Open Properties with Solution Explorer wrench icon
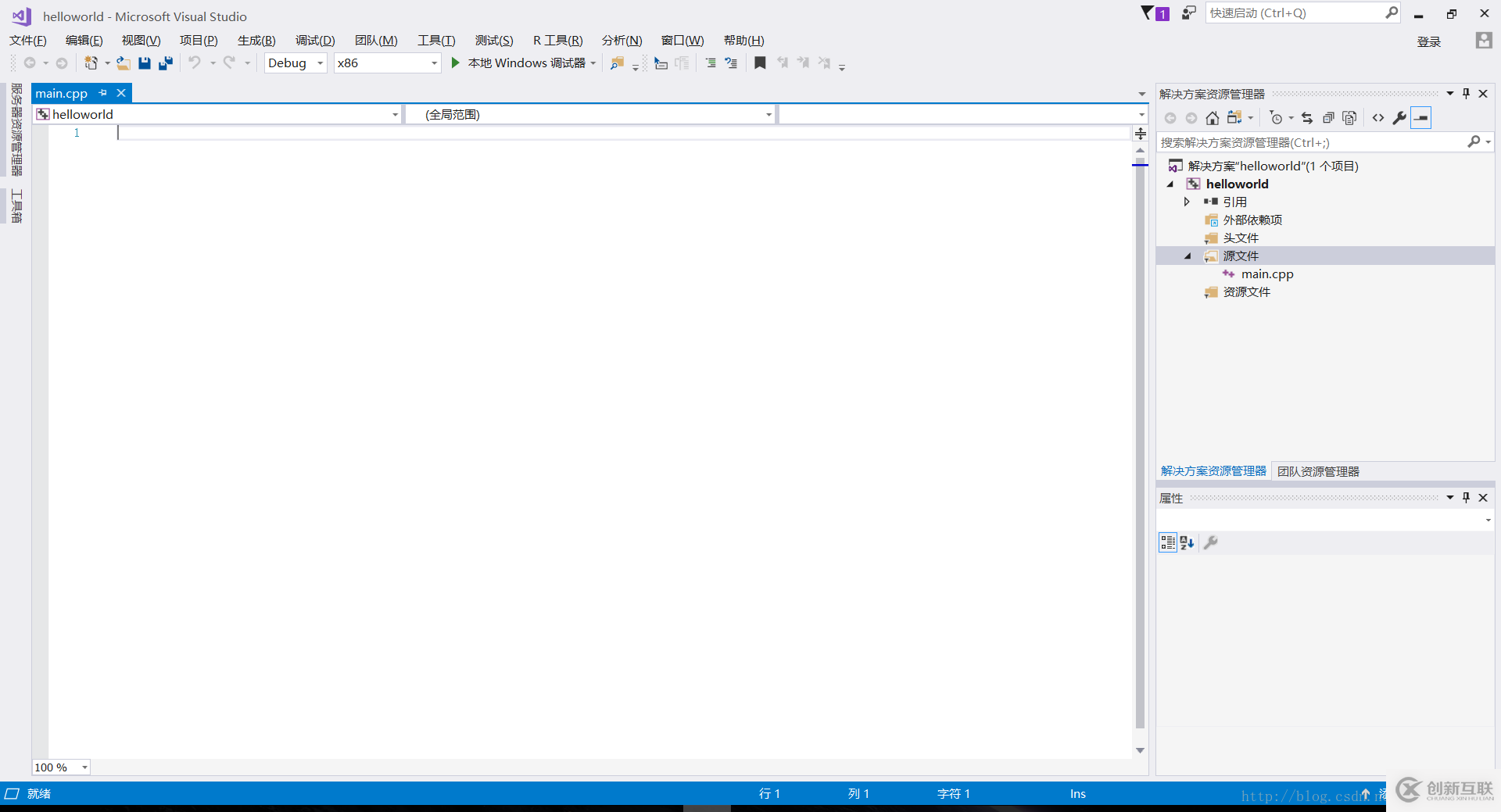Screen dimensions: 1501x812 pyautogui.click(x=1399, y=118)
